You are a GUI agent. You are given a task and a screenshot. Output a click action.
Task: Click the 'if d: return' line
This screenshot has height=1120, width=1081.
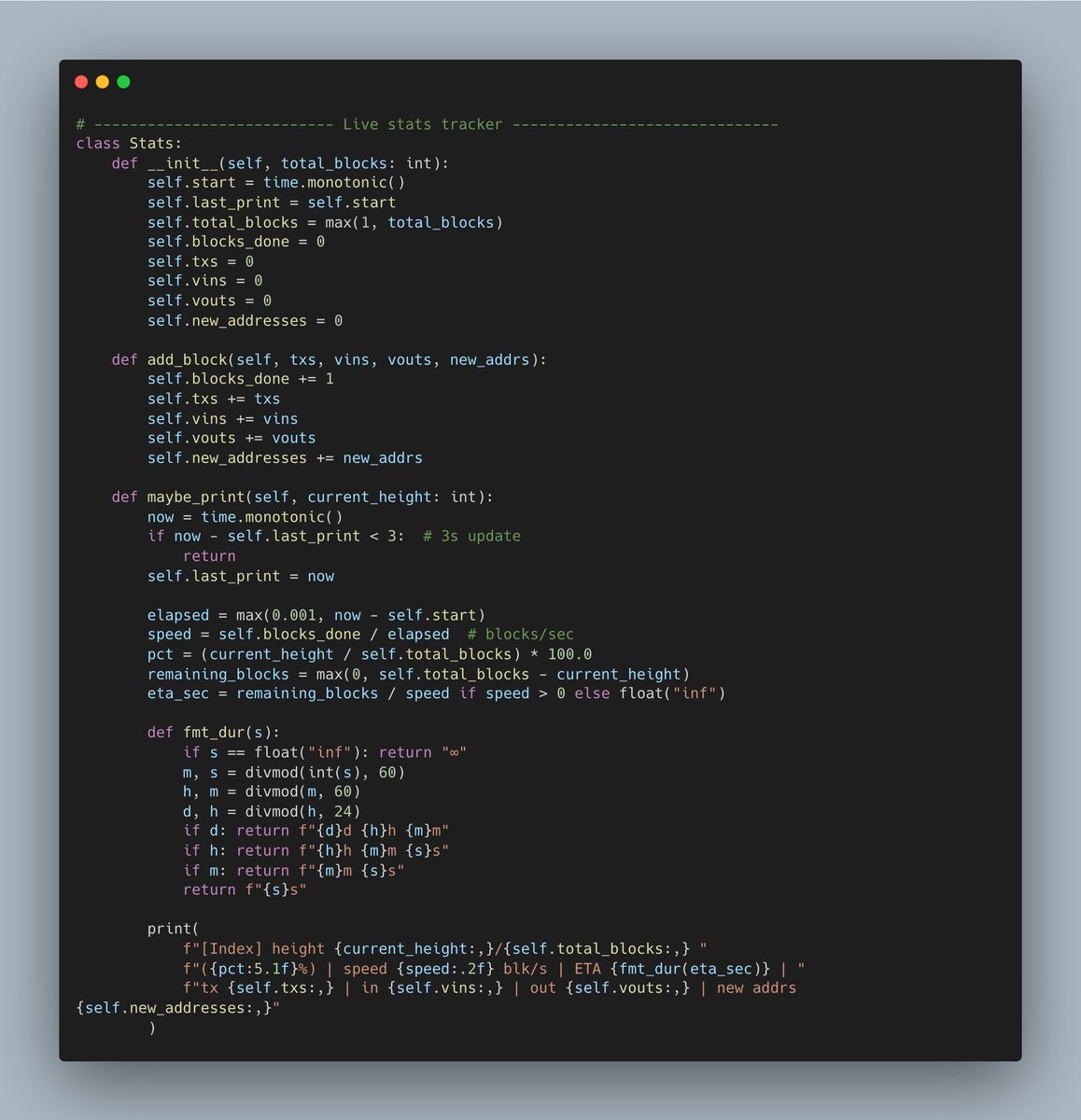click(x=316, y=831)
